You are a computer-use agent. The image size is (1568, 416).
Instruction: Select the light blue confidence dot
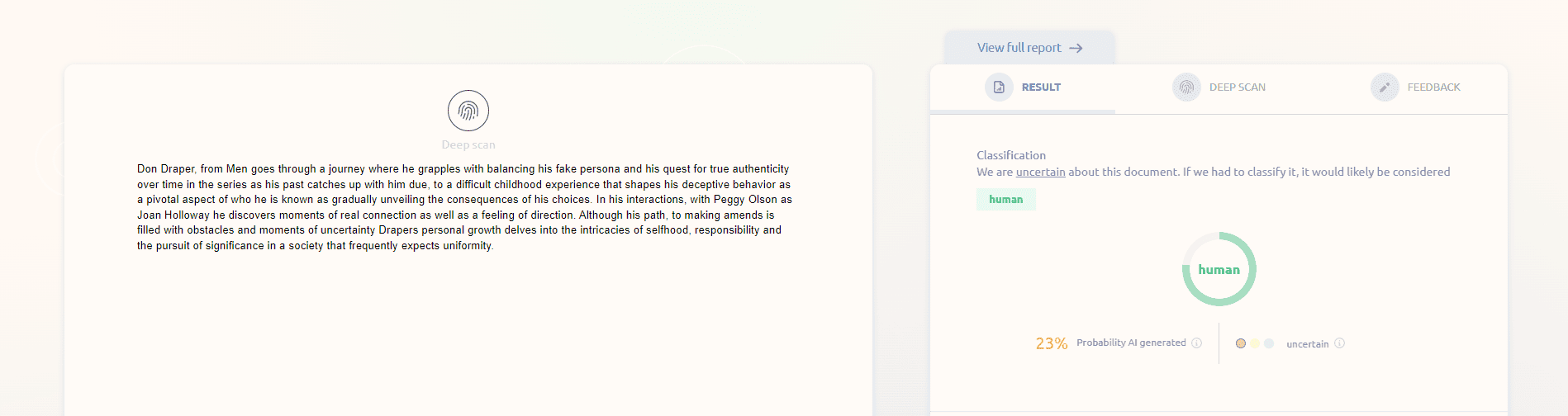pos(1269,343)
